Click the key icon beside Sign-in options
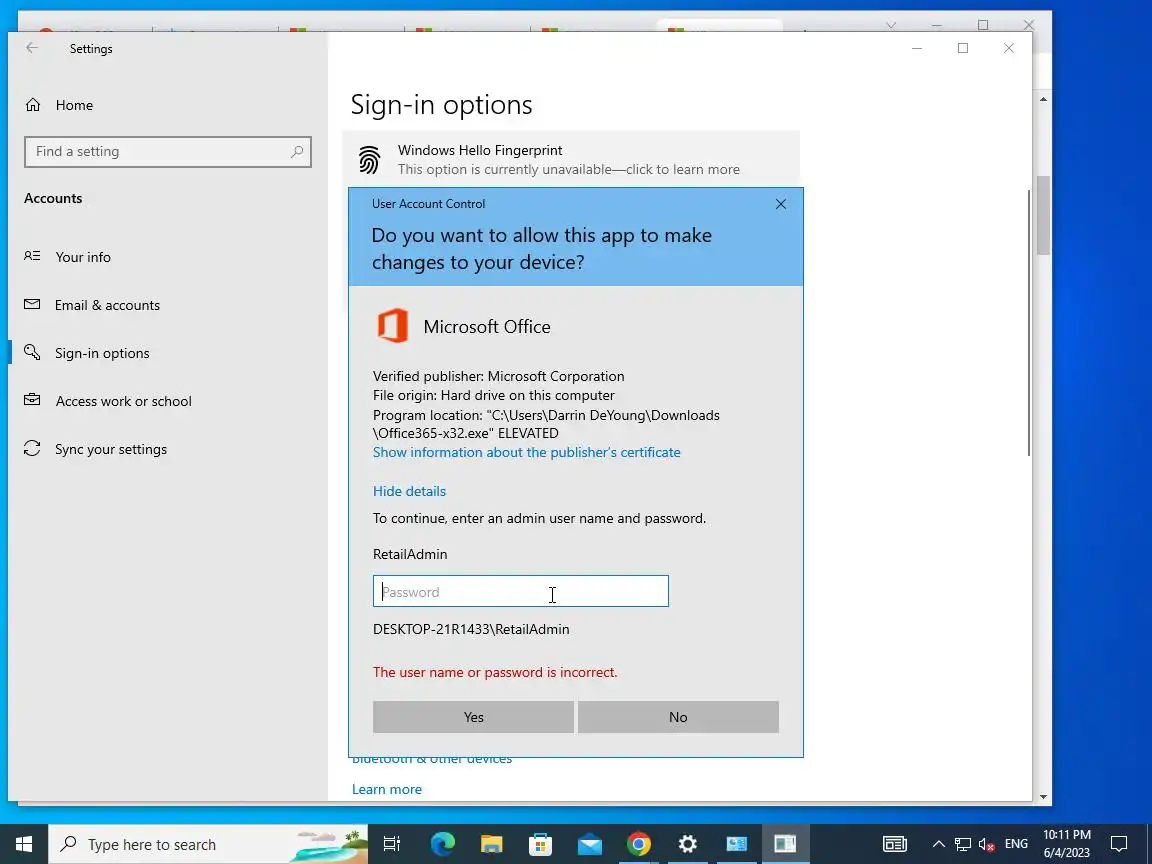1152x864 pixels. 32,352
